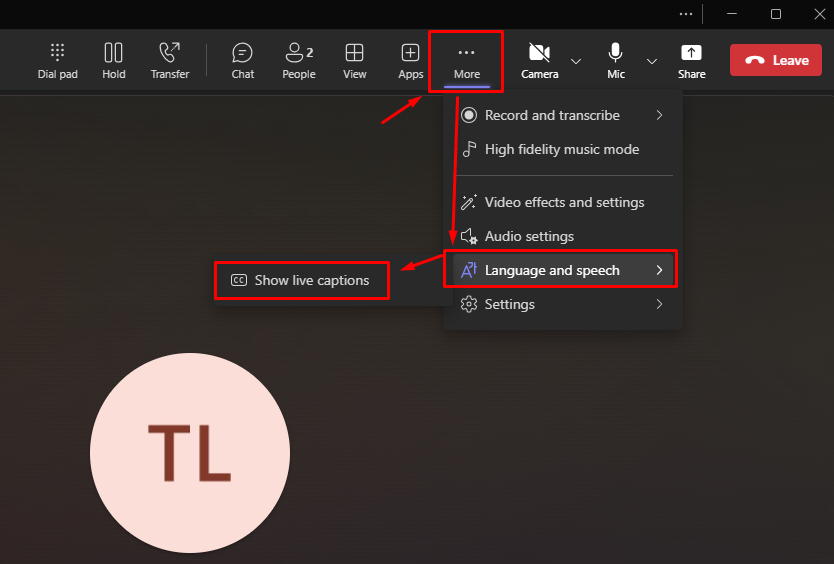This screenshot has width=834, height=564.
Task: Show the People participants list
Action: click(298, 60)
